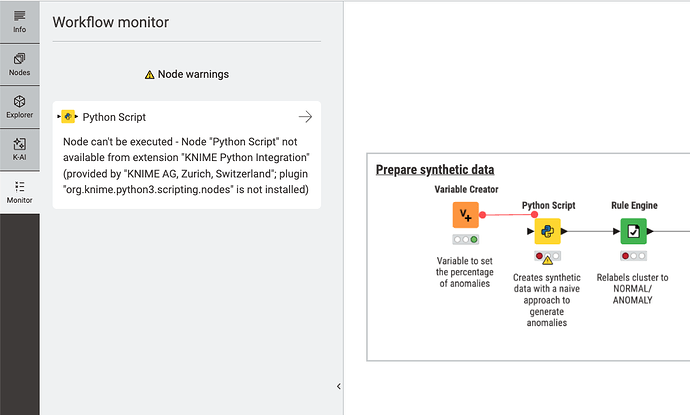690x415 pixels.
Task: Click the Workflow monitor heading
Action: click(x=110, y=22)
